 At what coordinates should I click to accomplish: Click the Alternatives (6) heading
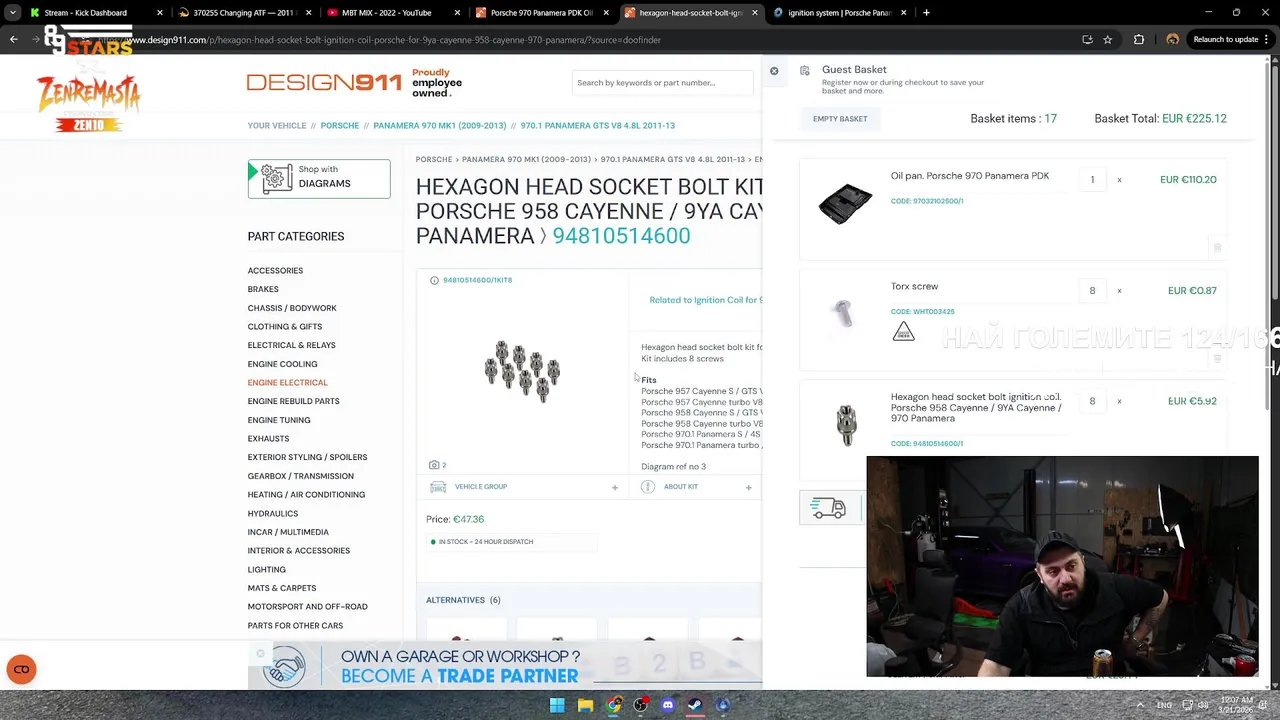tap(463, 600)
